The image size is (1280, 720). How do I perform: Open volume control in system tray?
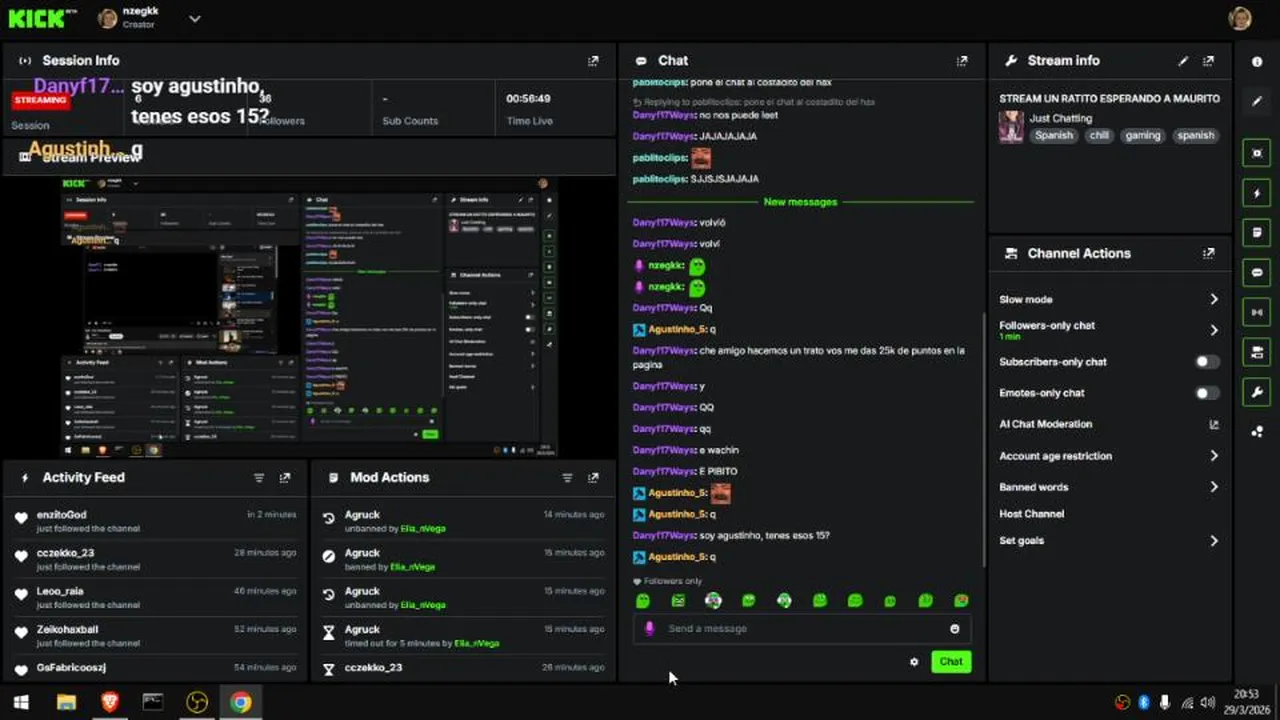1208,702
